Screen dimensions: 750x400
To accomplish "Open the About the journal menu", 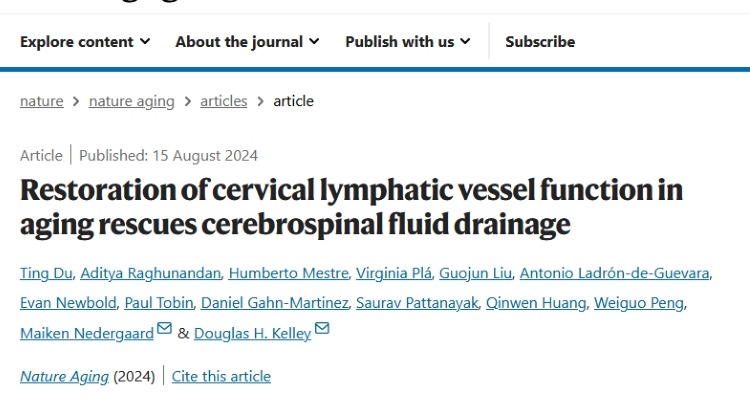I will tap(247, 42).
